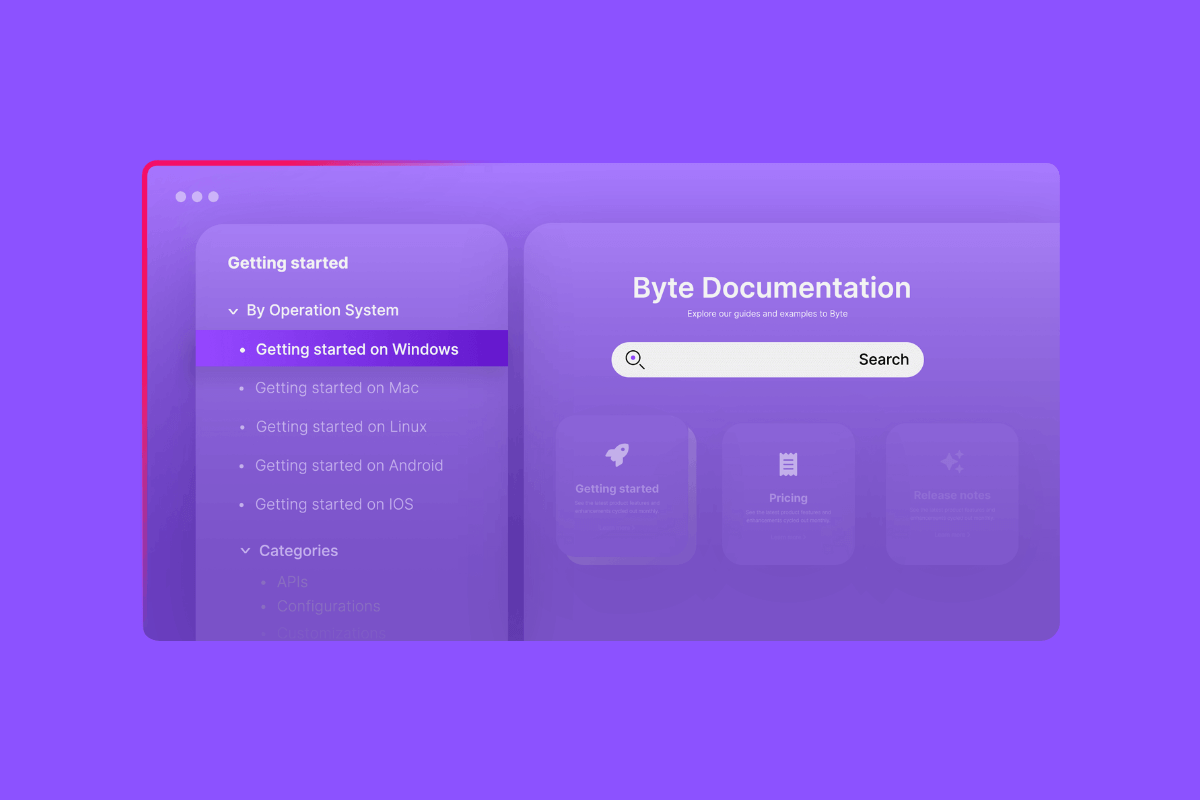Select Getting started on Android

click(x=349, y=465)
